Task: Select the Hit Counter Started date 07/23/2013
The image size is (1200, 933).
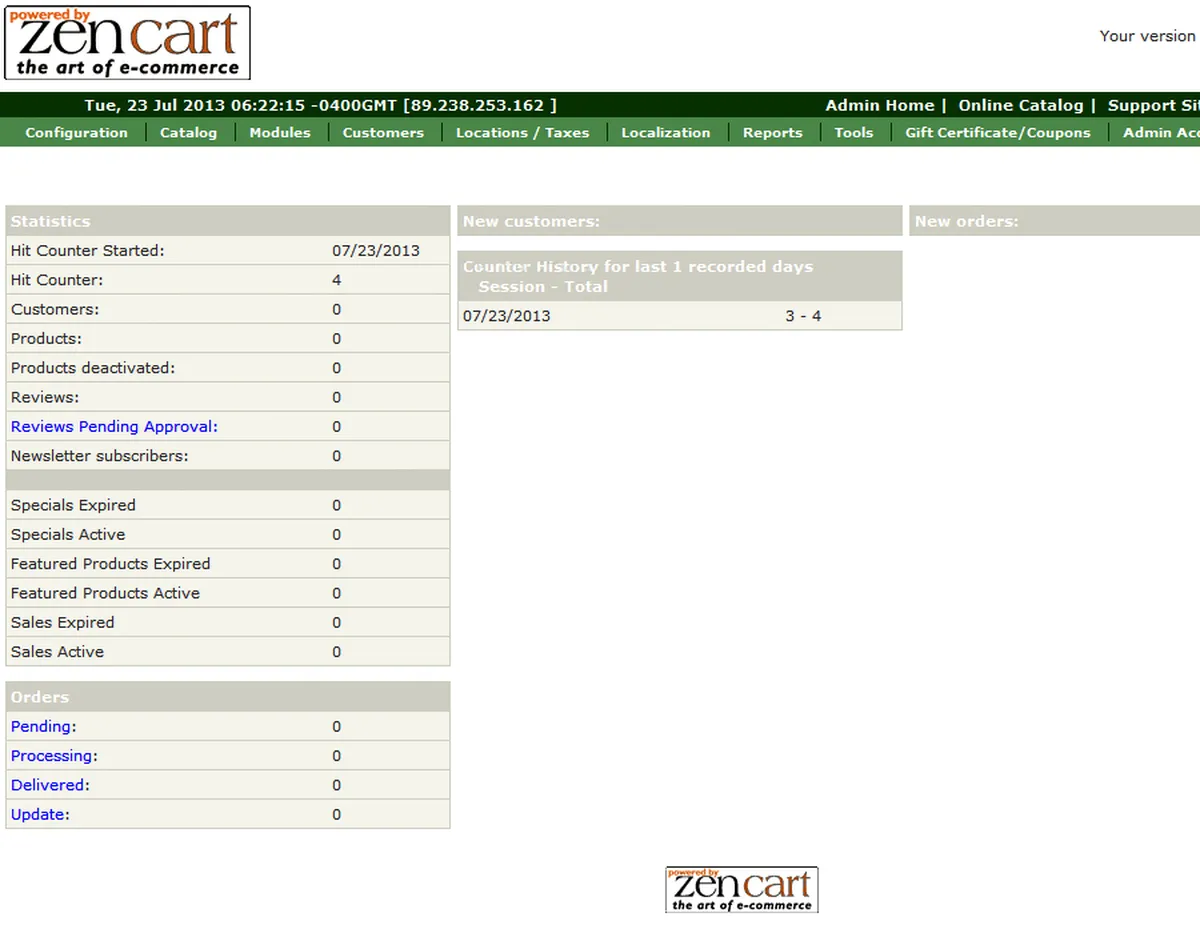Action: [x=376, y=251]
